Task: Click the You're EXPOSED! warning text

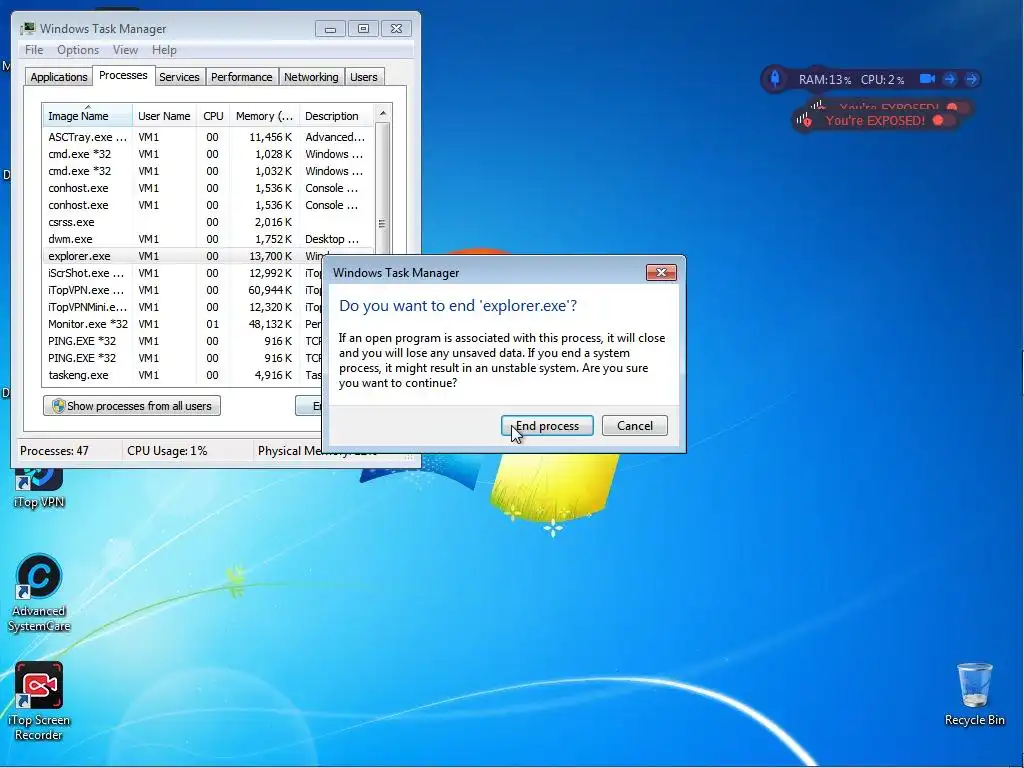Action: tap(875, 120)
